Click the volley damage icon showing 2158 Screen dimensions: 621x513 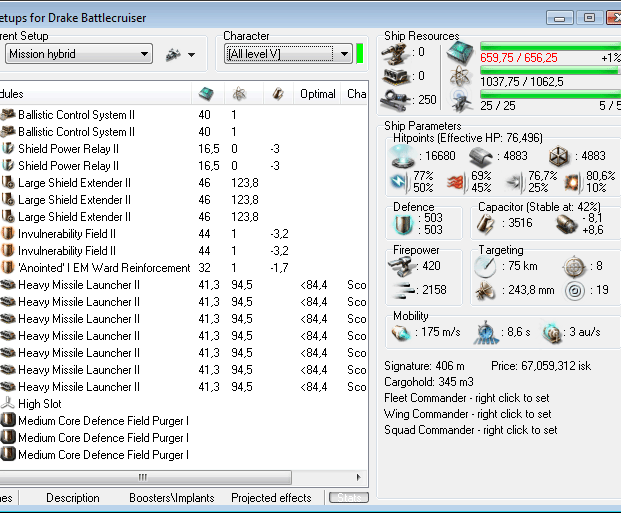pyautogui.click(x=404, y=290)
